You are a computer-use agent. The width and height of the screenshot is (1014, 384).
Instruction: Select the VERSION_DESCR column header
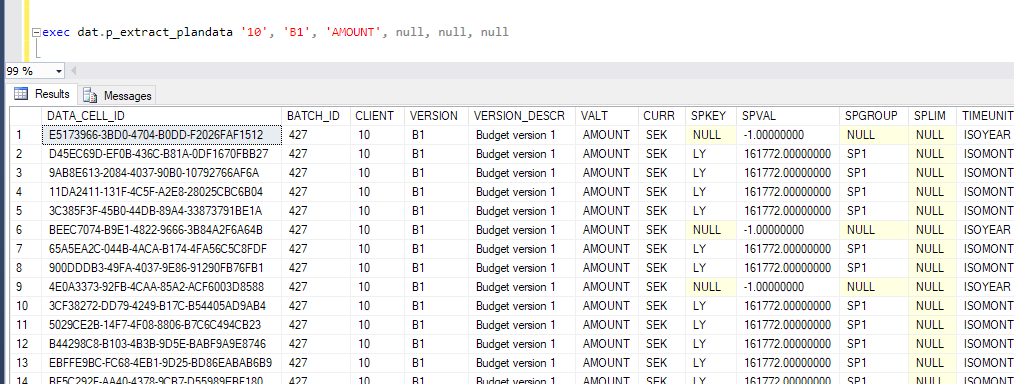pyautogui.click(x=522, y=116)
